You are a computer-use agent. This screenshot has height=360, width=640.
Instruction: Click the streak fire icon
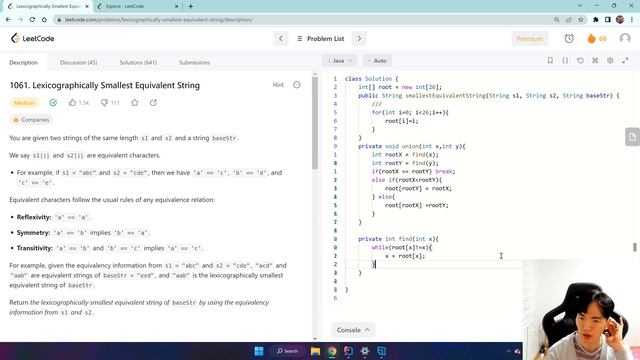[591, 38]
